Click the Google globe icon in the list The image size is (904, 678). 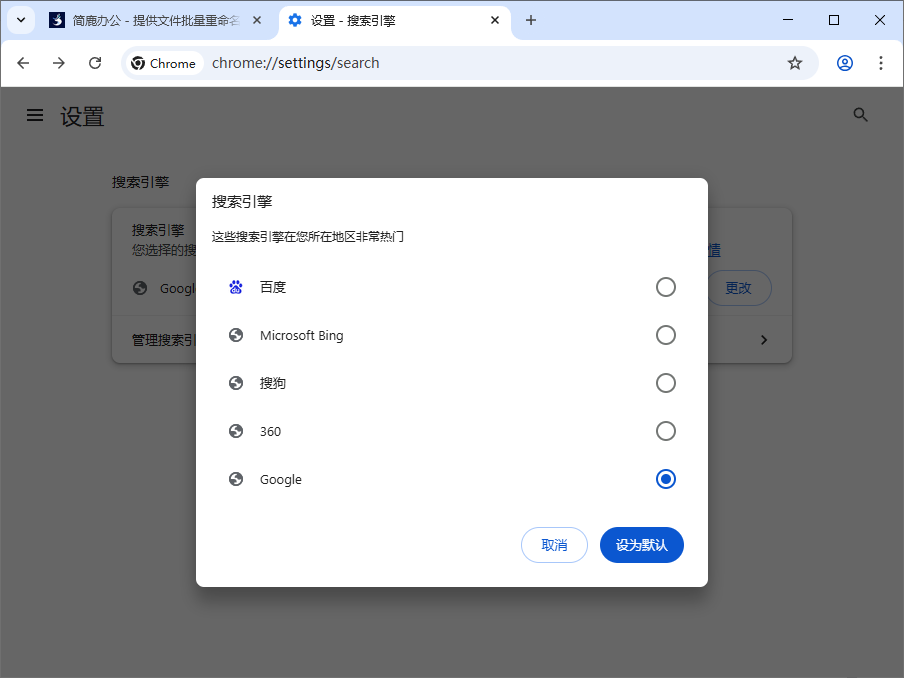tap(236, 479)
